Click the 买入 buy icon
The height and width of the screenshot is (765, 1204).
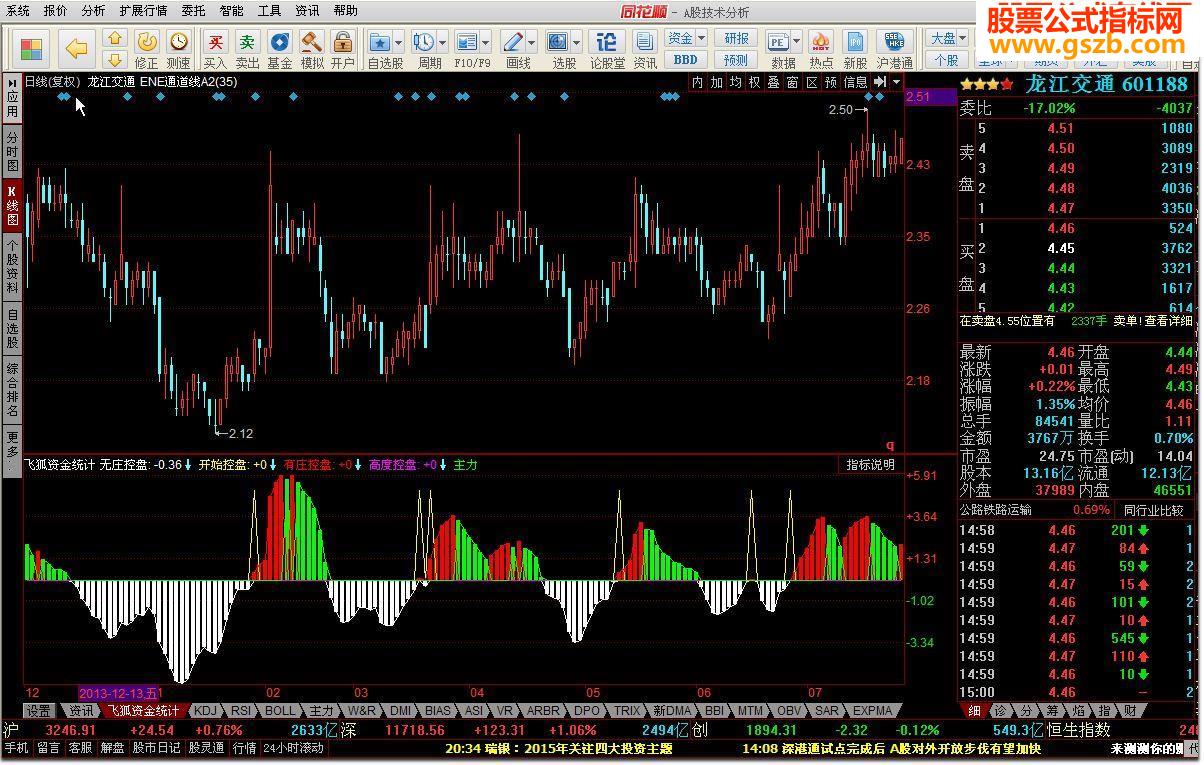(x=215, y=41)
